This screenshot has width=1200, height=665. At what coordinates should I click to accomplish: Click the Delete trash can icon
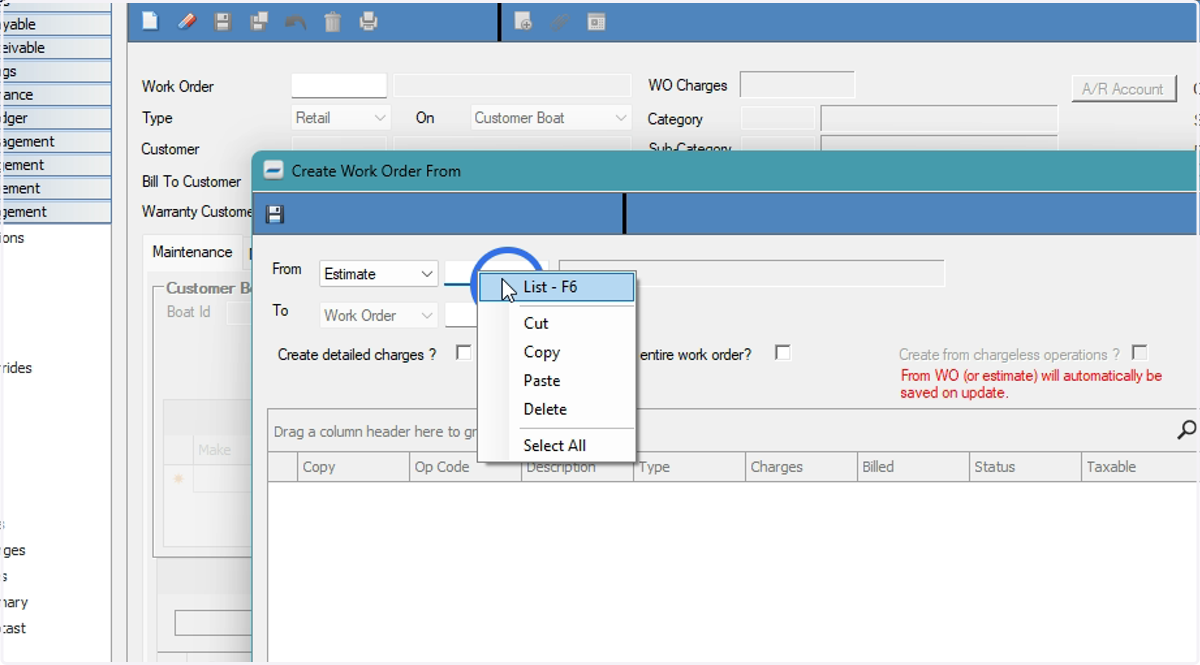coord(332,20)
